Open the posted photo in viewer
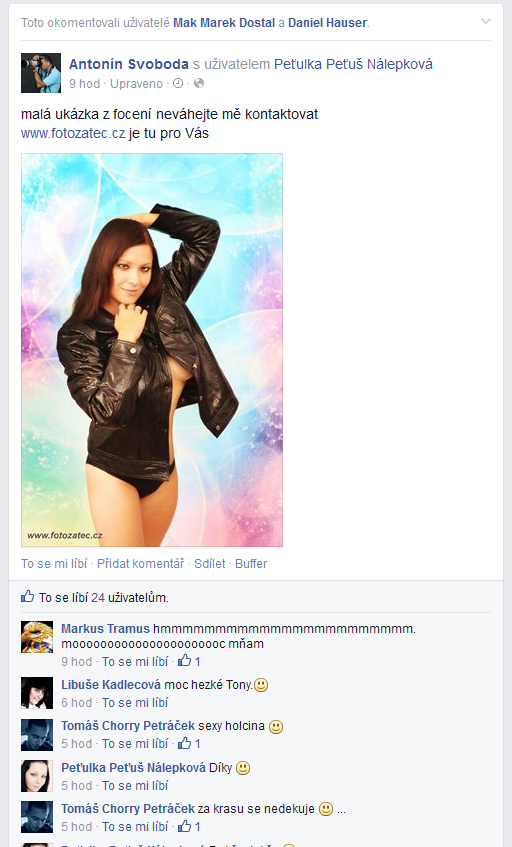 [x=152, y=350]
